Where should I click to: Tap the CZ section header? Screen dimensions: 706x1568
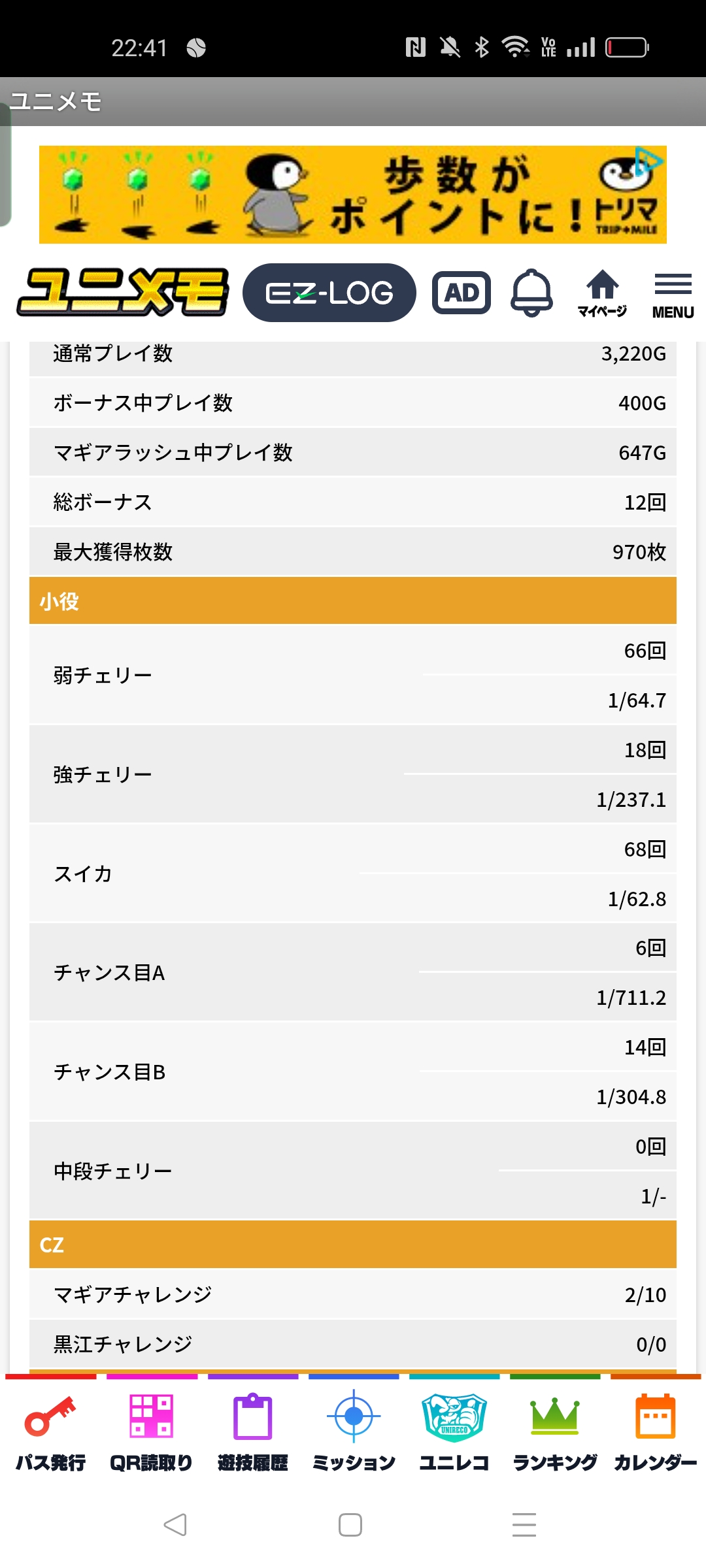tap(353, 1245)
